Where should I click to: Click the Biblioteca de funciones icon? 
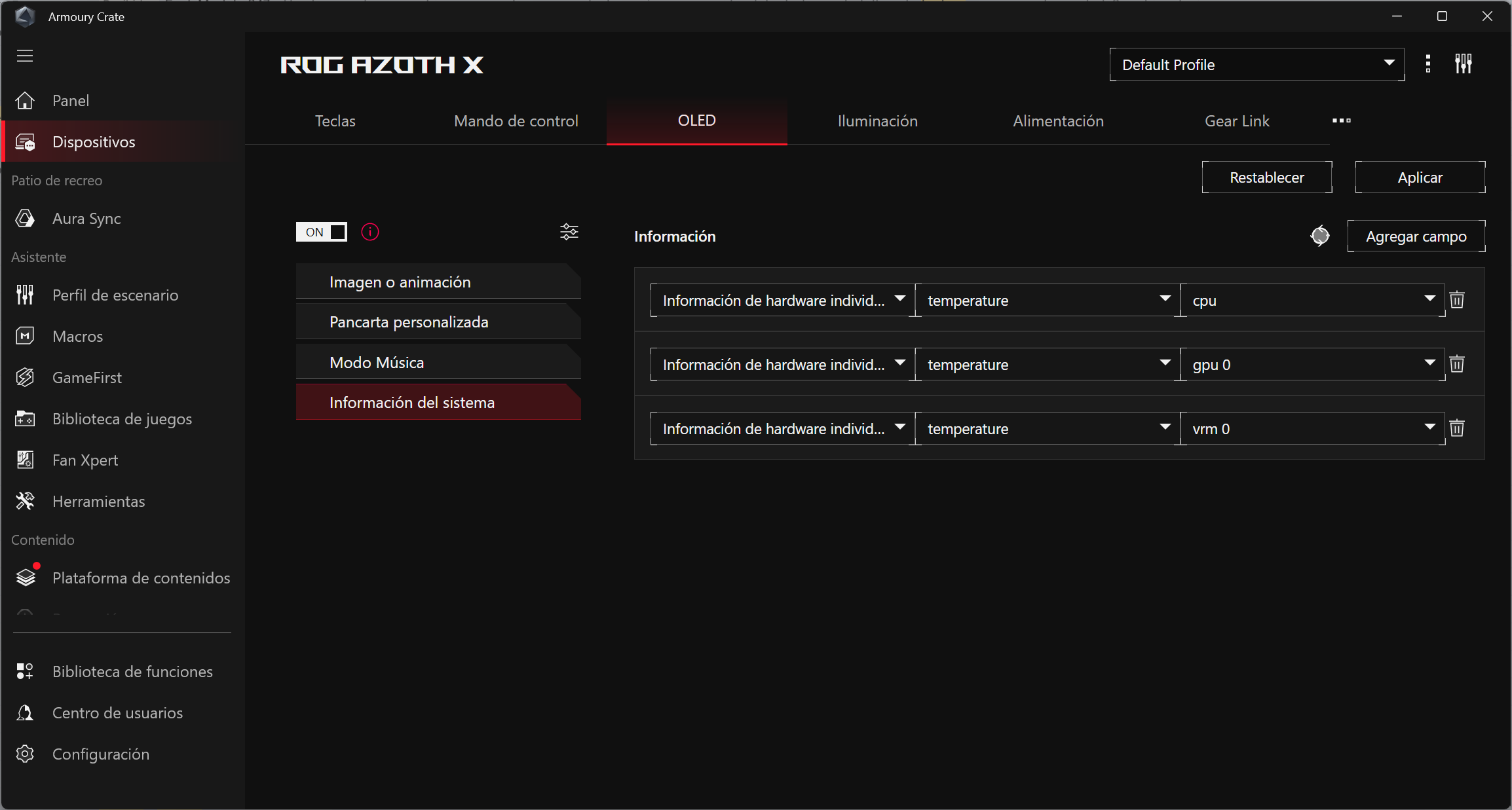point(25,672)
